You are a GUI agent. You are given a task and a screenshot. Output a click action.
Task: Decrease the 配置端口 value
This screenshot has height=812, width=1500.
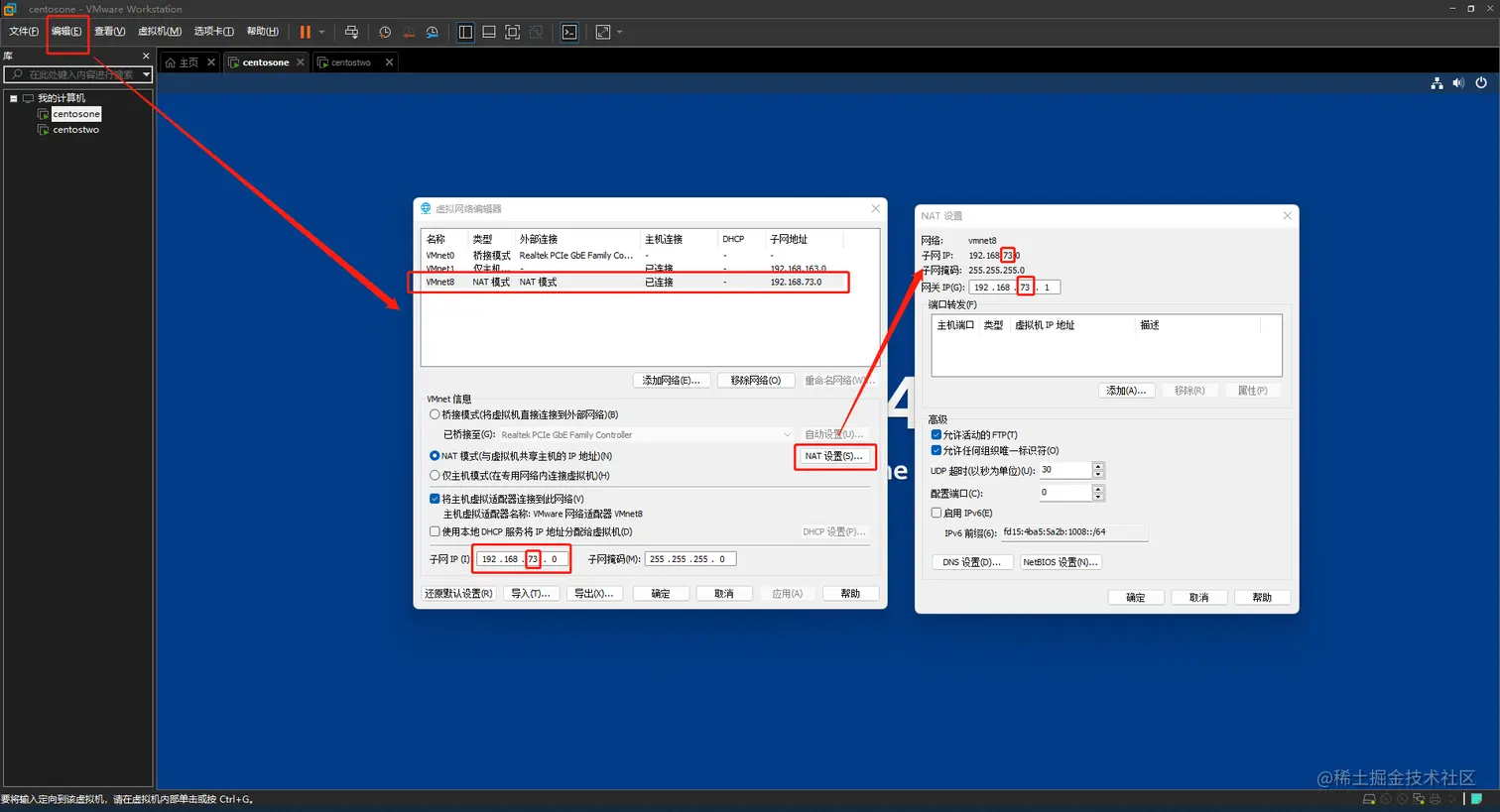click(1098, 497)
